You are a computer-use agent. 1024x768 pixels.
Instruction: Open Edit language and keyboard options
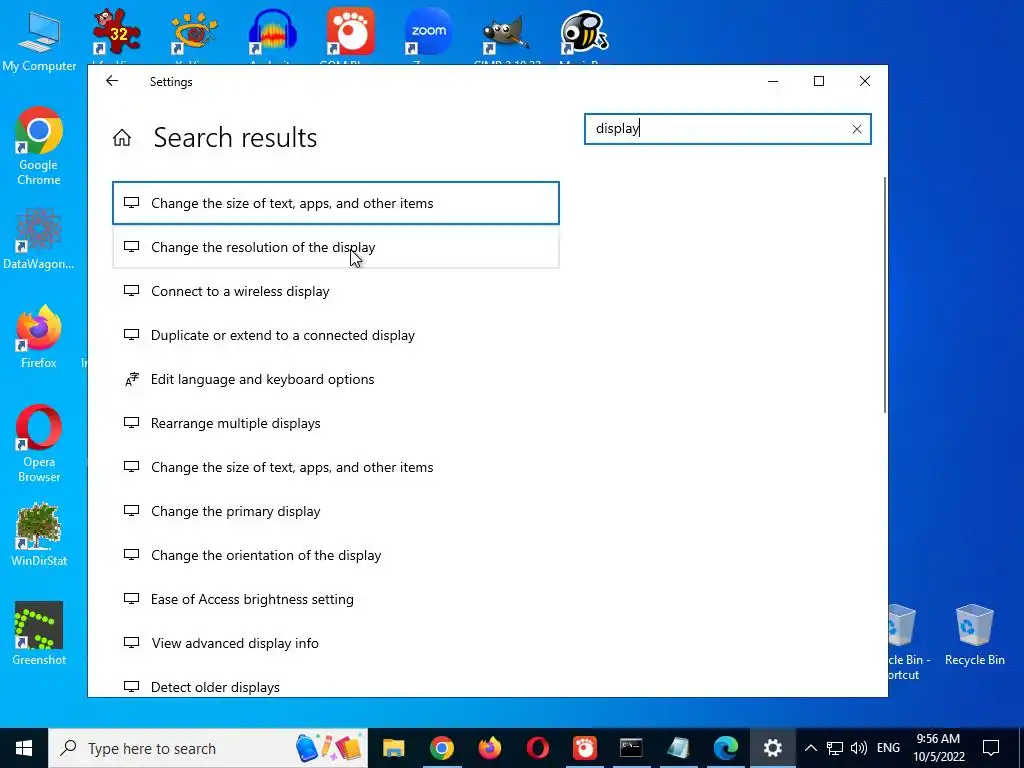(x=336, y=379)
